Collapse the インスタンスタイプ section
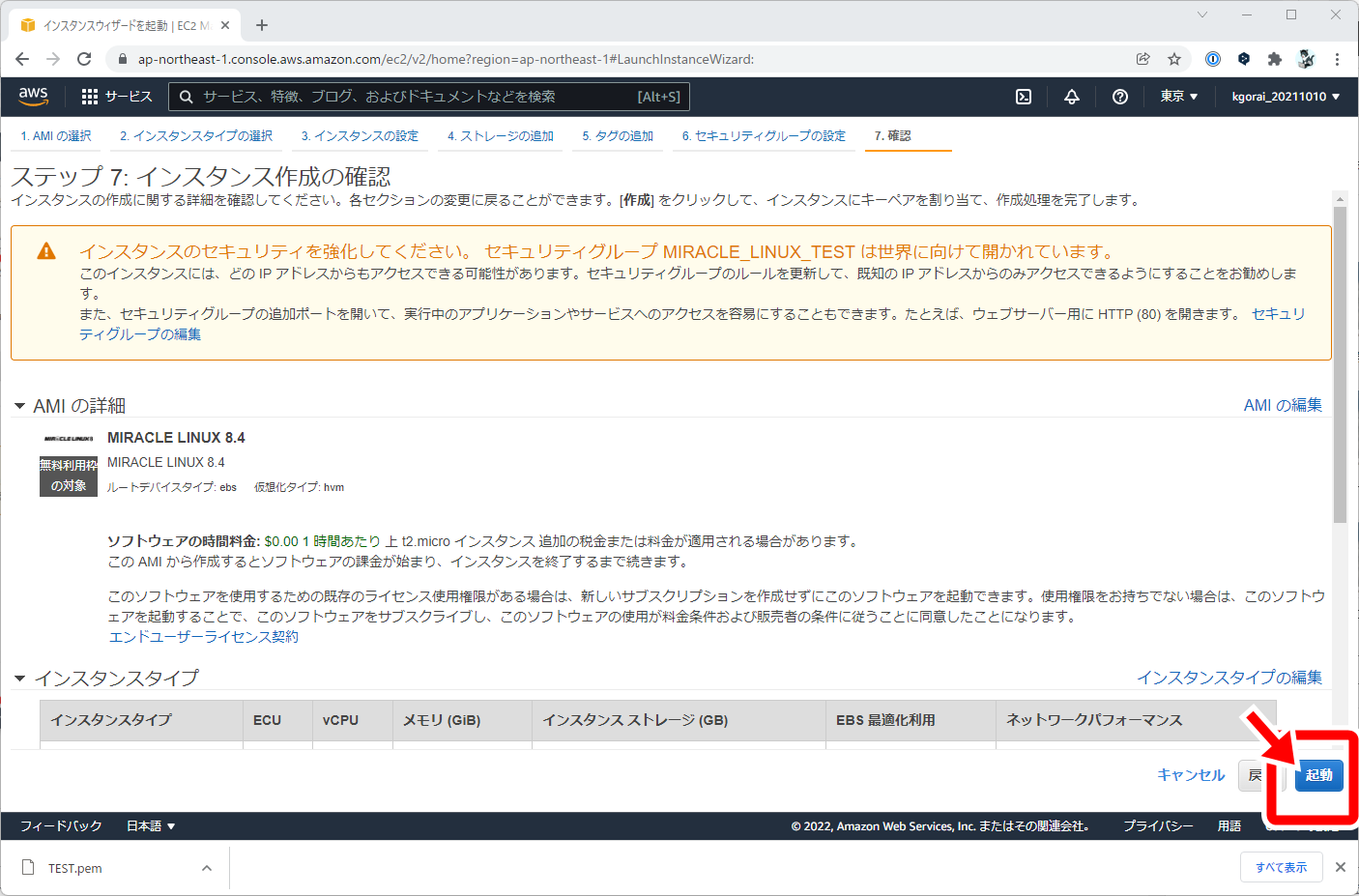The image size is (1359, 896). (x=19, y=679)
